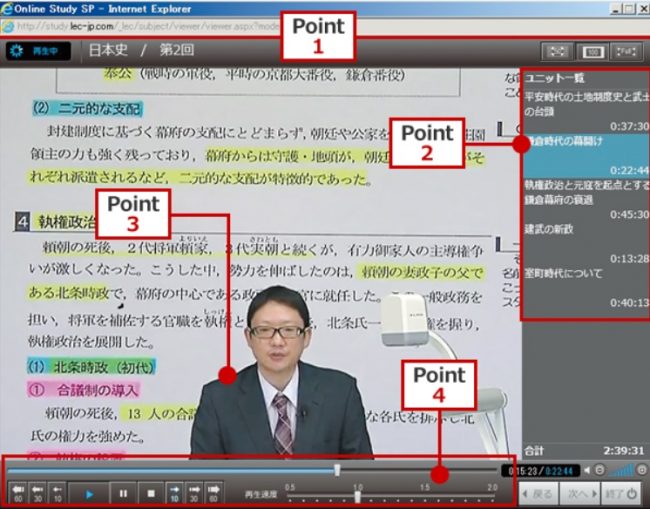Open unit 執権政治と元寇を起点とする鎌倉幕府の衰退

pyautogui.click(x=586, y=199)
